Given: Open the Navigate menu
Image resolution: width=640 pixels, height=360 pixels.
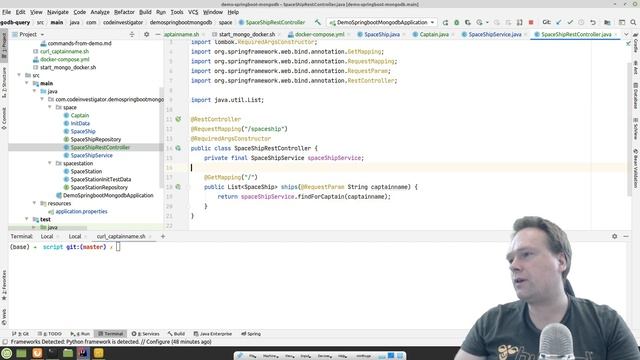Looking at the screenshot, I should 58,12.
